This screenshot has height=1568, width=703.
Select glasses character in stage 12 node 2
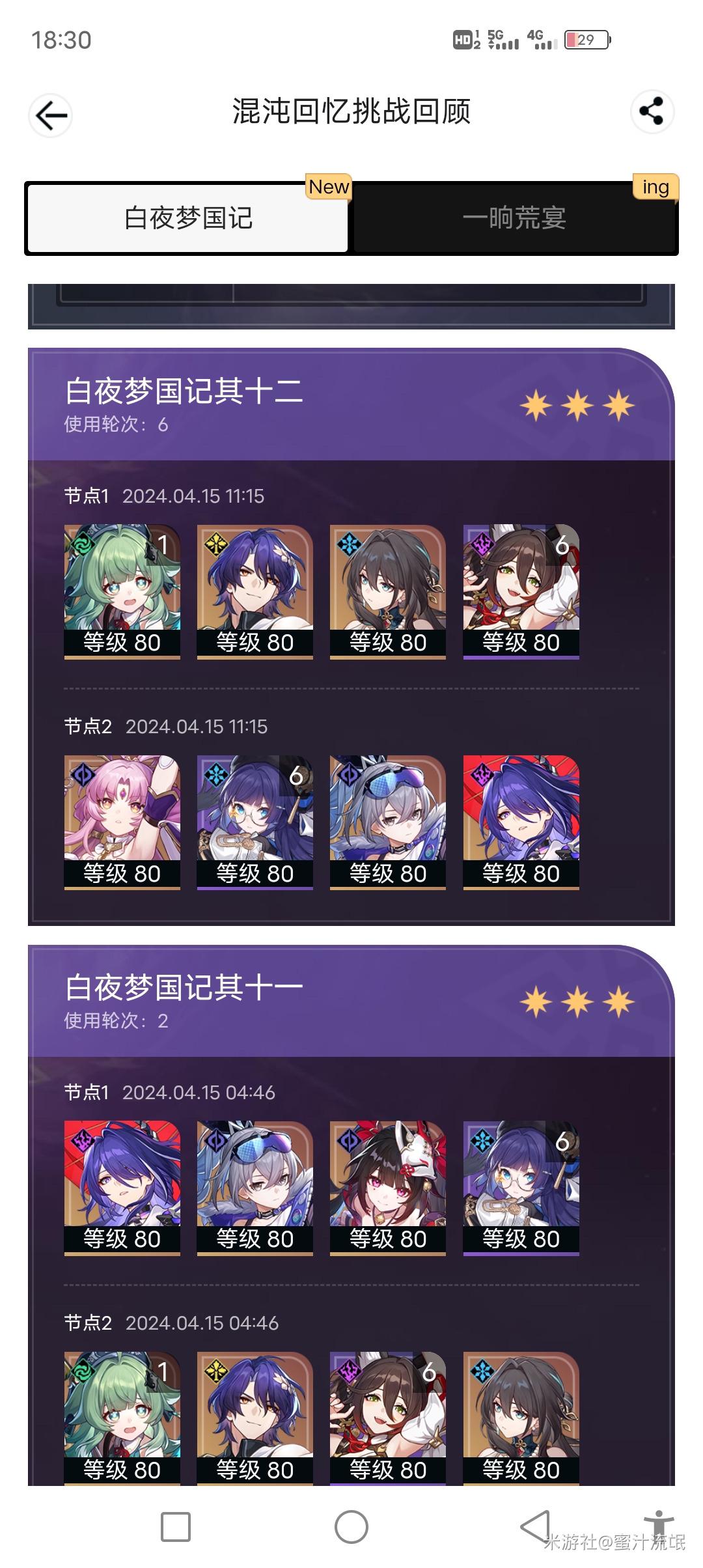[x=255, y=822]
